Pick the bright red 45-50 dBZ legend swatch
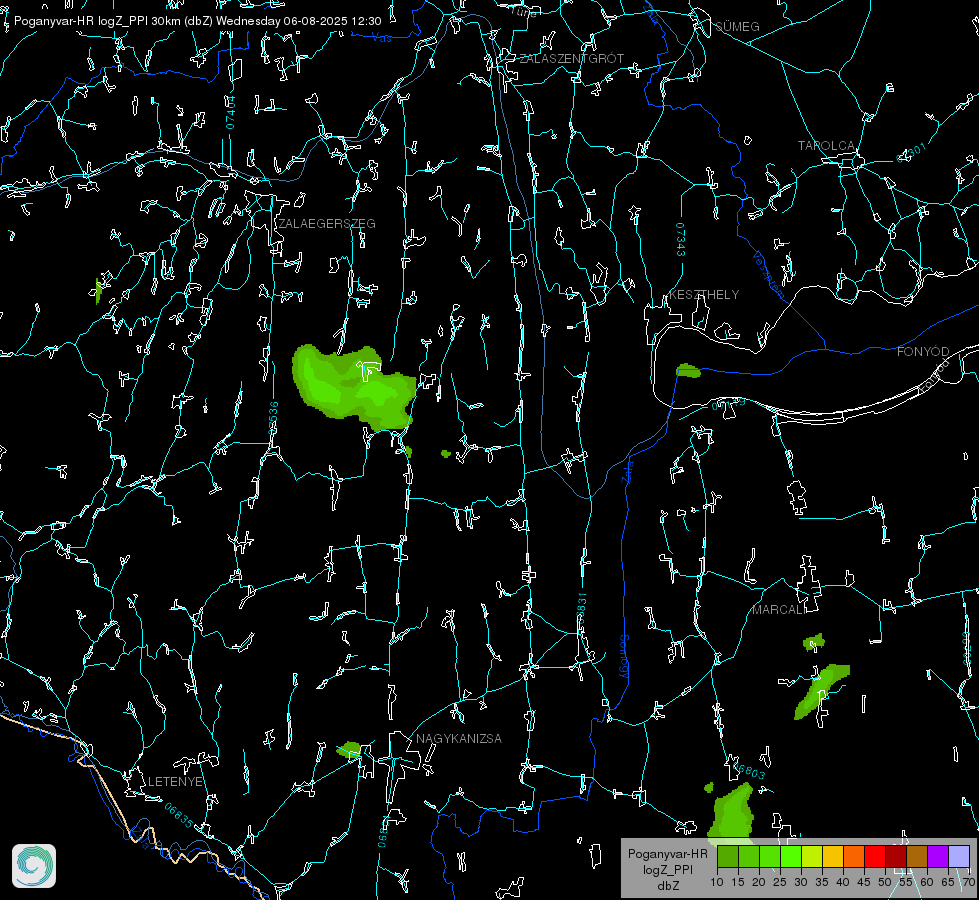This screenshot has width=979, height=900. (x=875, y=856)
